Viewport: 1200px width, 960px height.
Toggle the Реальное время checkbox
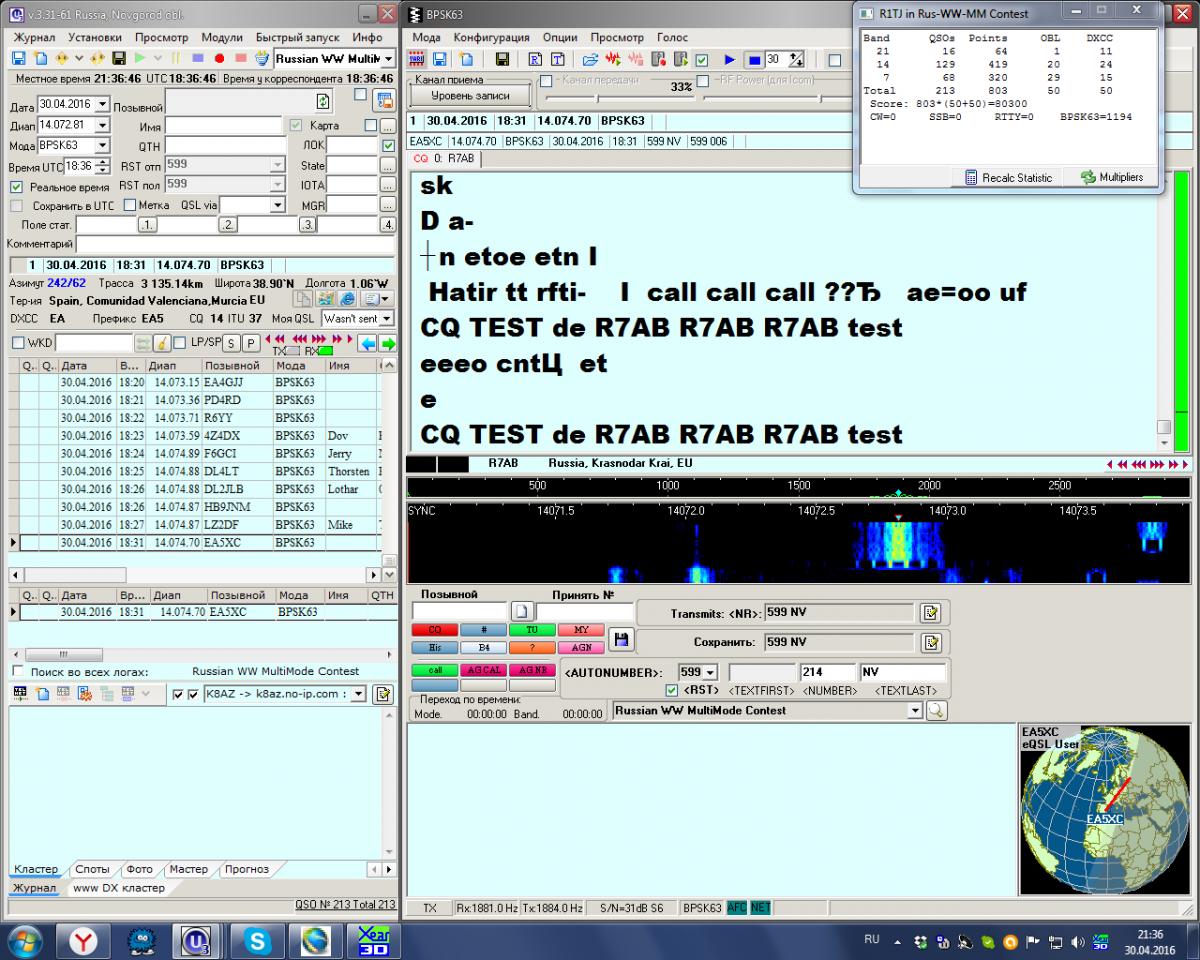[16, 187]
